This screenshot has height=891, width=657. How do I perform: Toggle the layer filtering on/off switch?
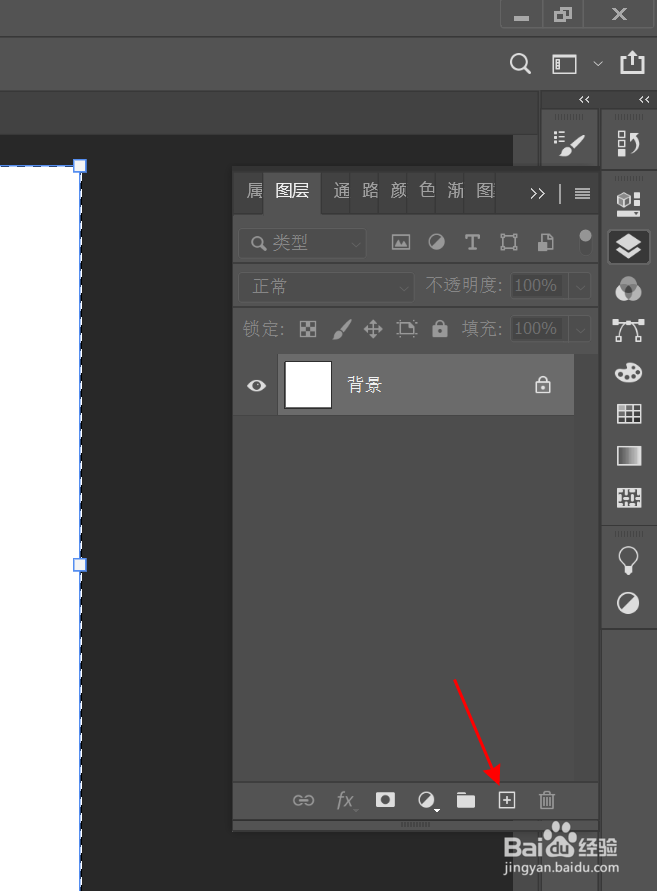(585, 243)
